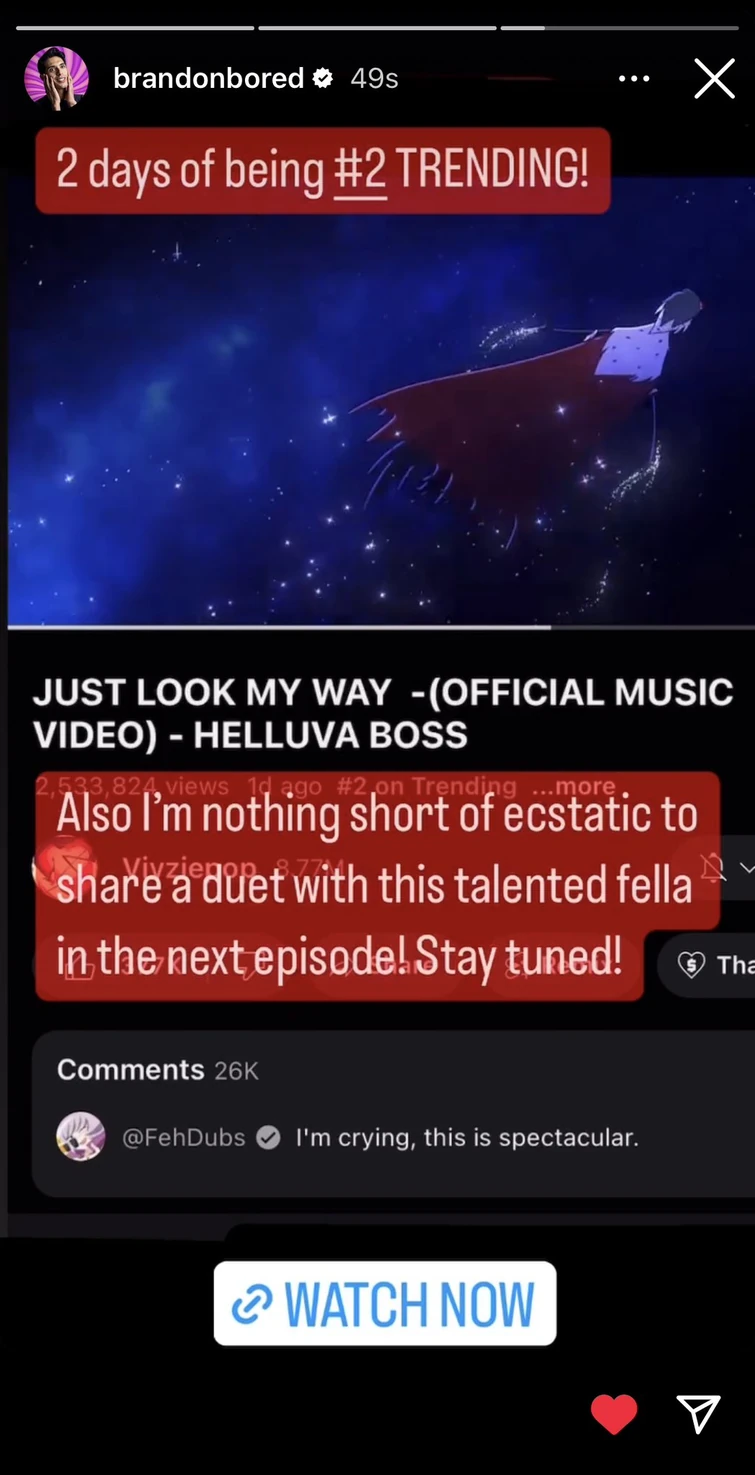Open brandonbored profile picture
This screenshot has width=755, height=1475.
pyautogui.click(x=56, y=78)
